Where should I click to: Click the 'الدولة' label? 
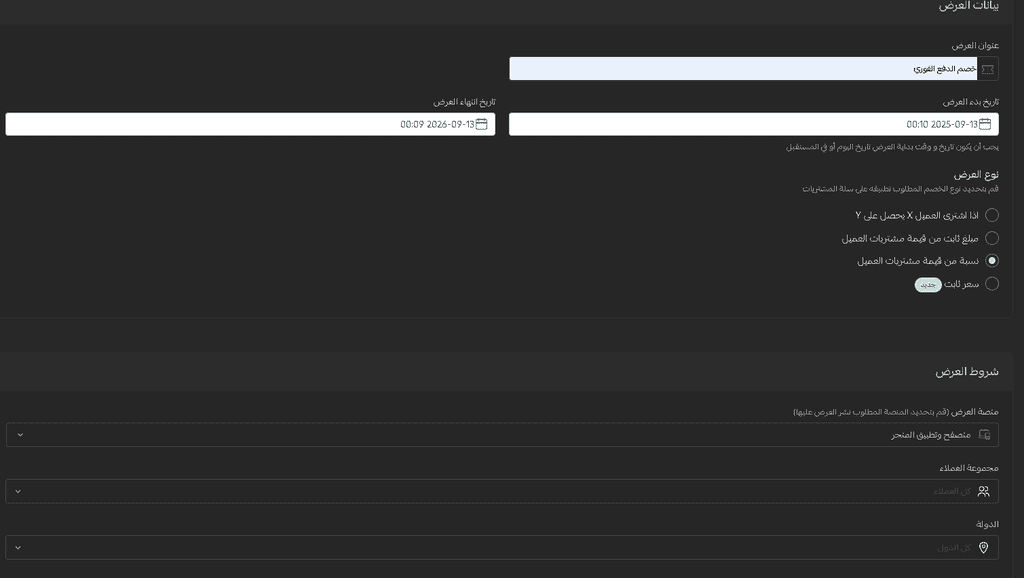pos(987,524)
